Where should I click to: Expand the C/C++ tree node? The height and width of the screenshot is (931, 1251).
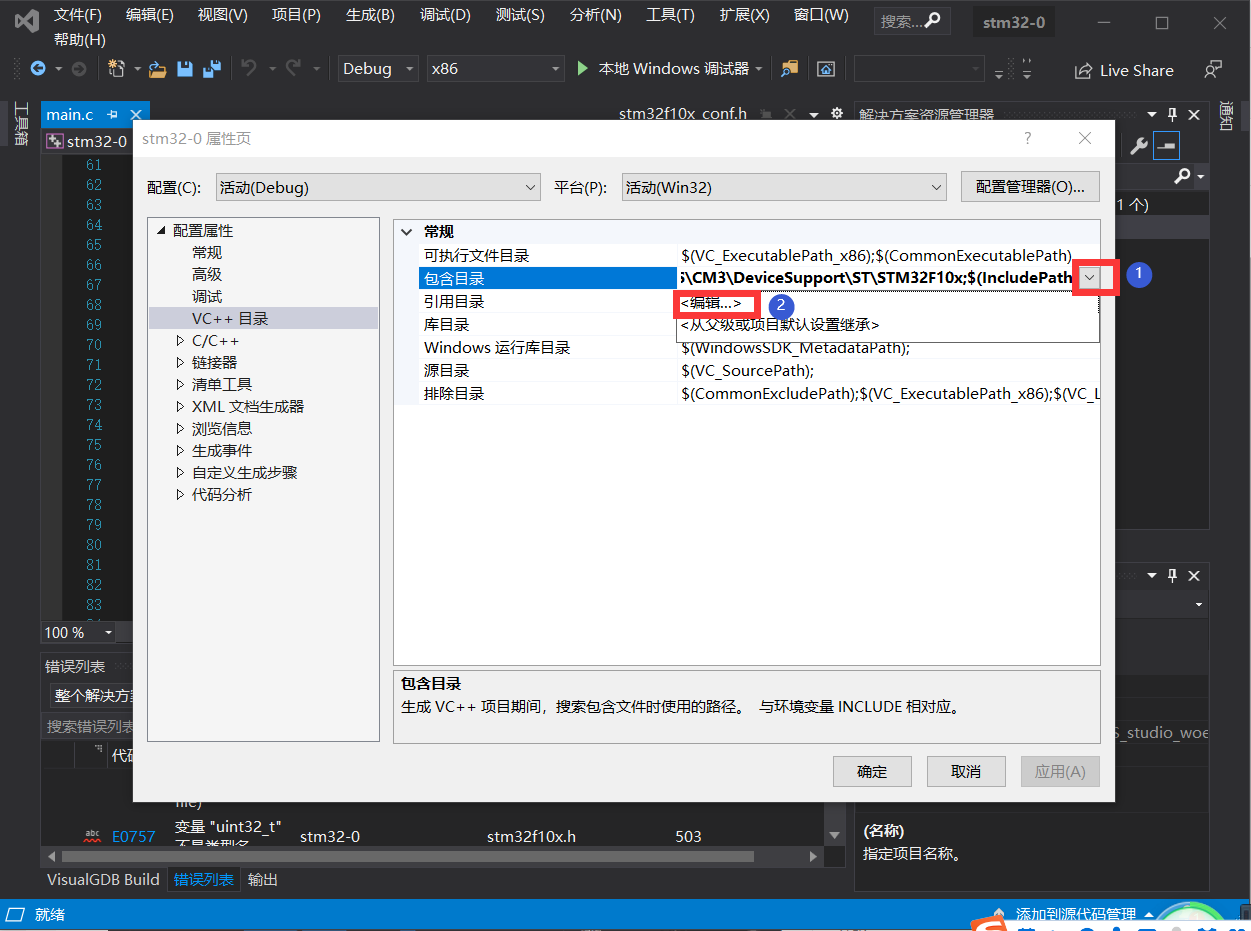pos(180,341)
